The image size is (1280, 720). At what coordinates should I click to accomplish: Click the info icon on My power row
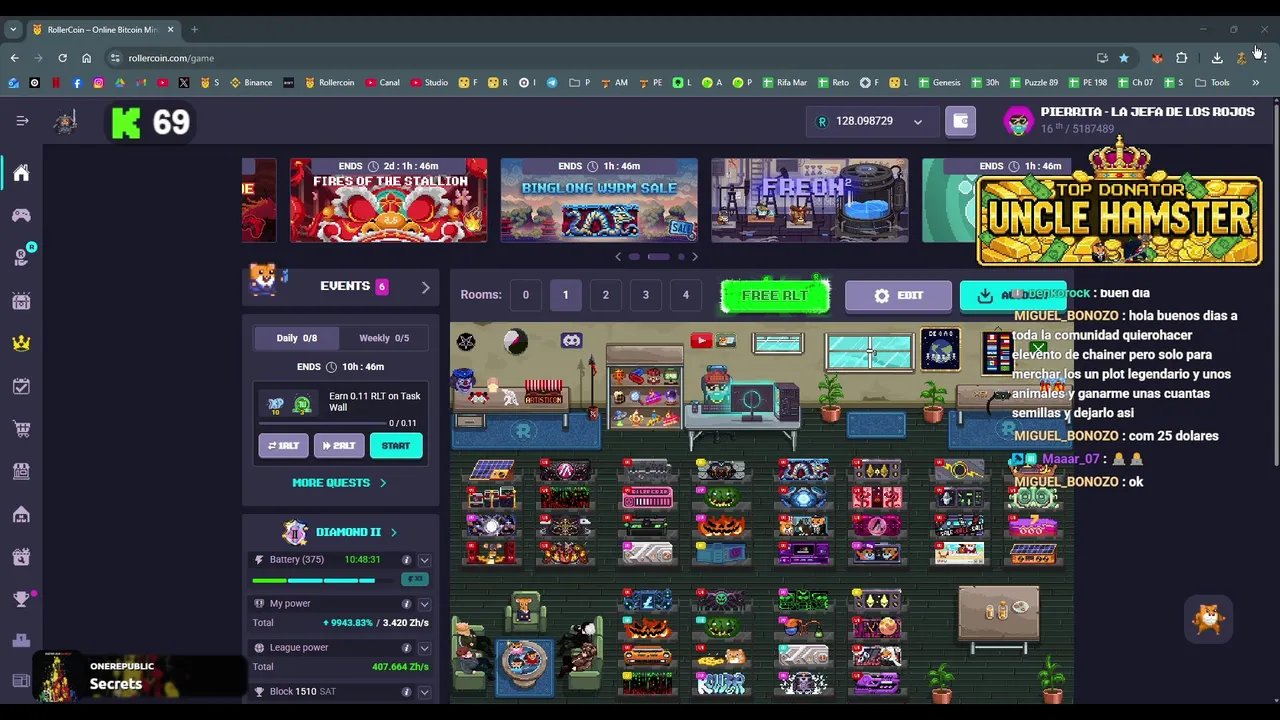[x=406, y=604]
